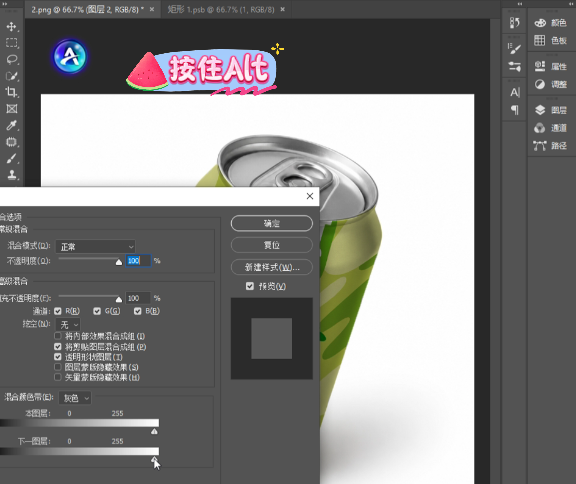Open the 混合模式 dropdown showing 正常

tap(96, 247)
